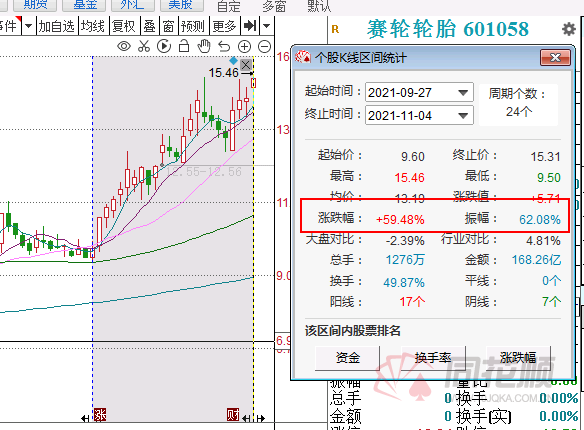Viewport: 584px width, 430px height.
Task: Click the jump-to-end arrow toolbar icon
Action: click(250, 26)
